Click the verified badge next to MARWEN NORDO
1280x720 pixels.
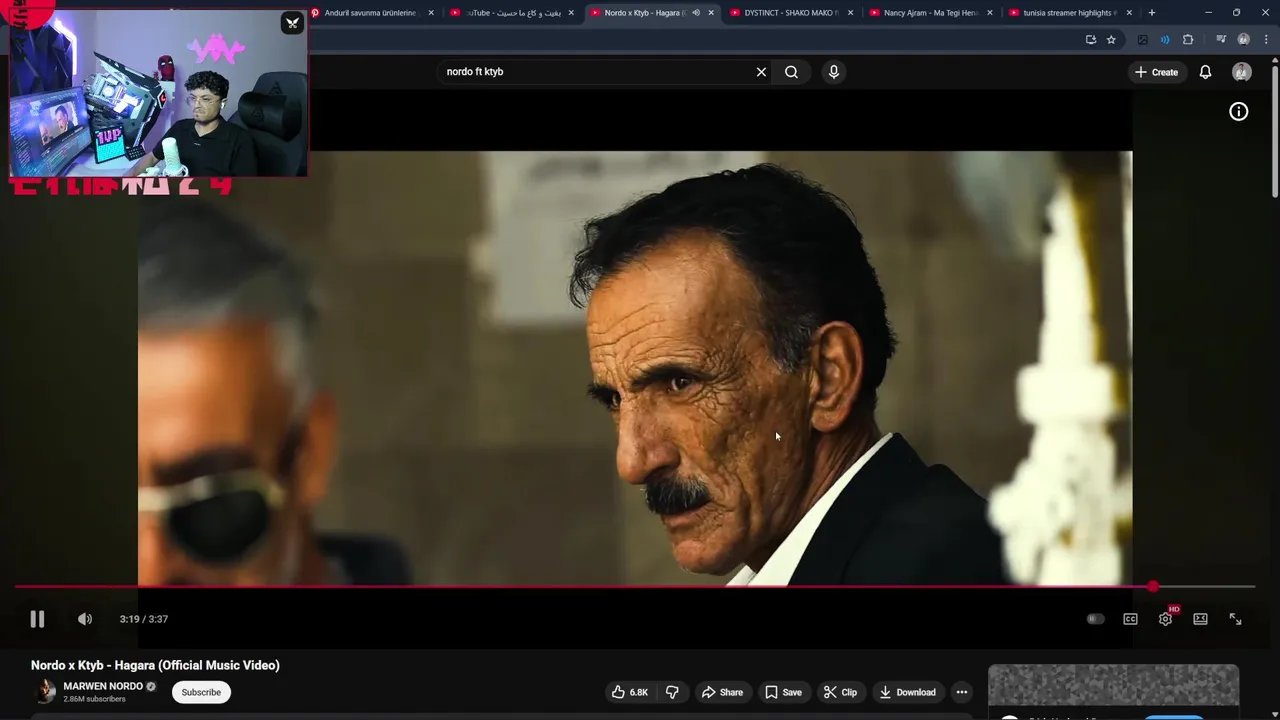click(151, 687)
